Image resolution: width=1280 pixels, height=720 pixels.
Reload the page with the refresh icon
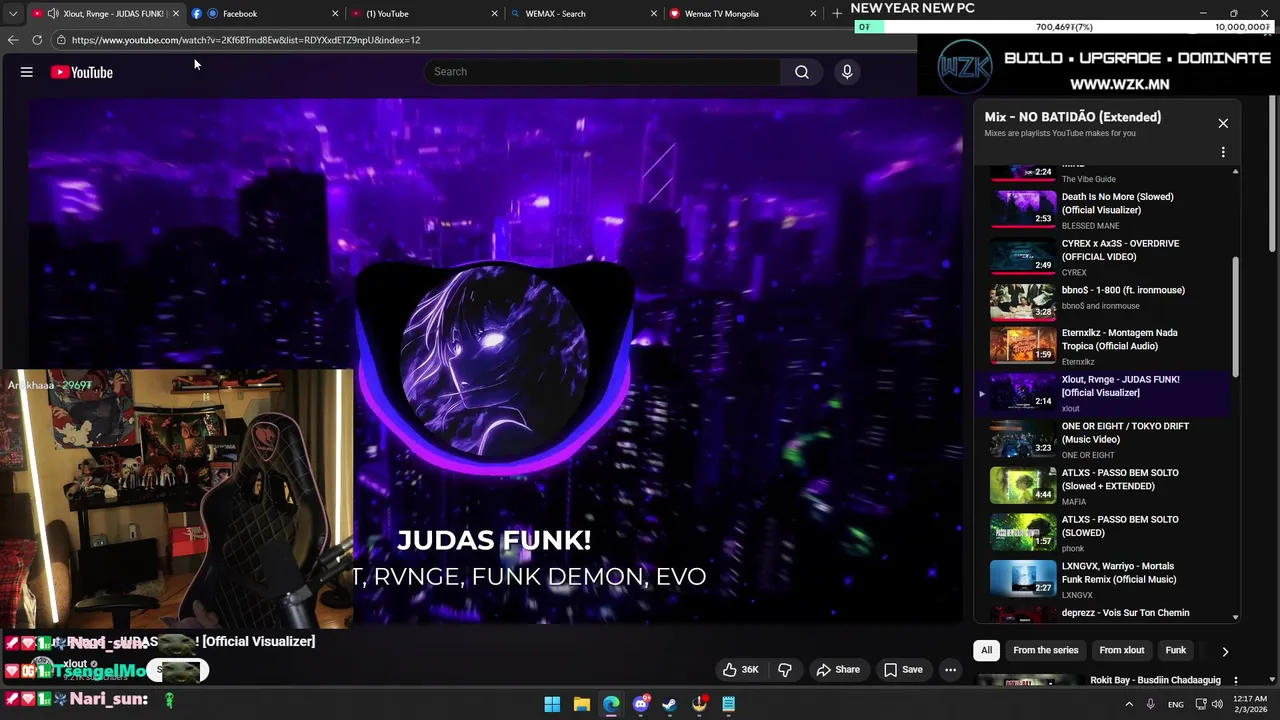(x=37, y=40)
